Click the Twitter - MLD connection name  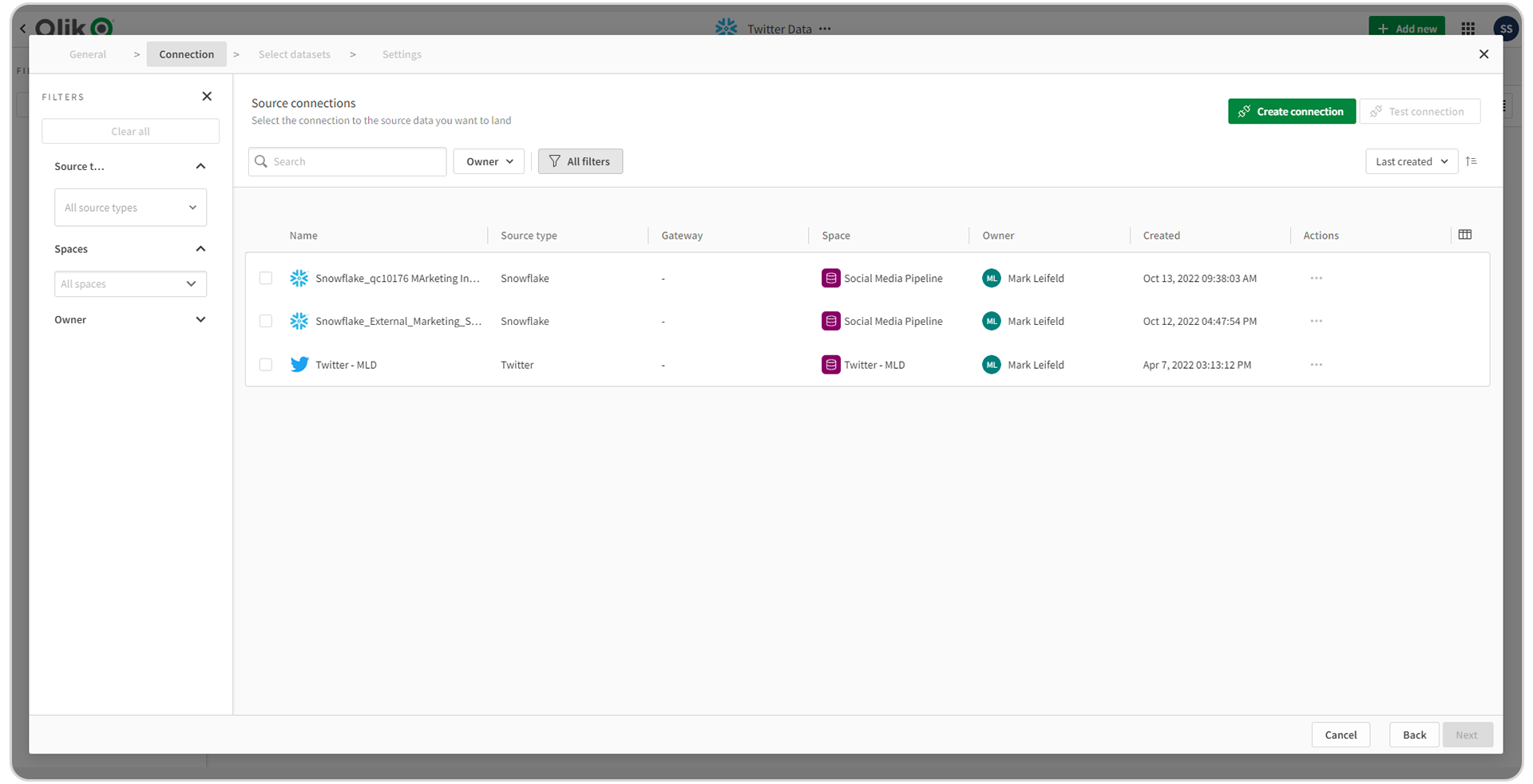click(x=346, y=365)
